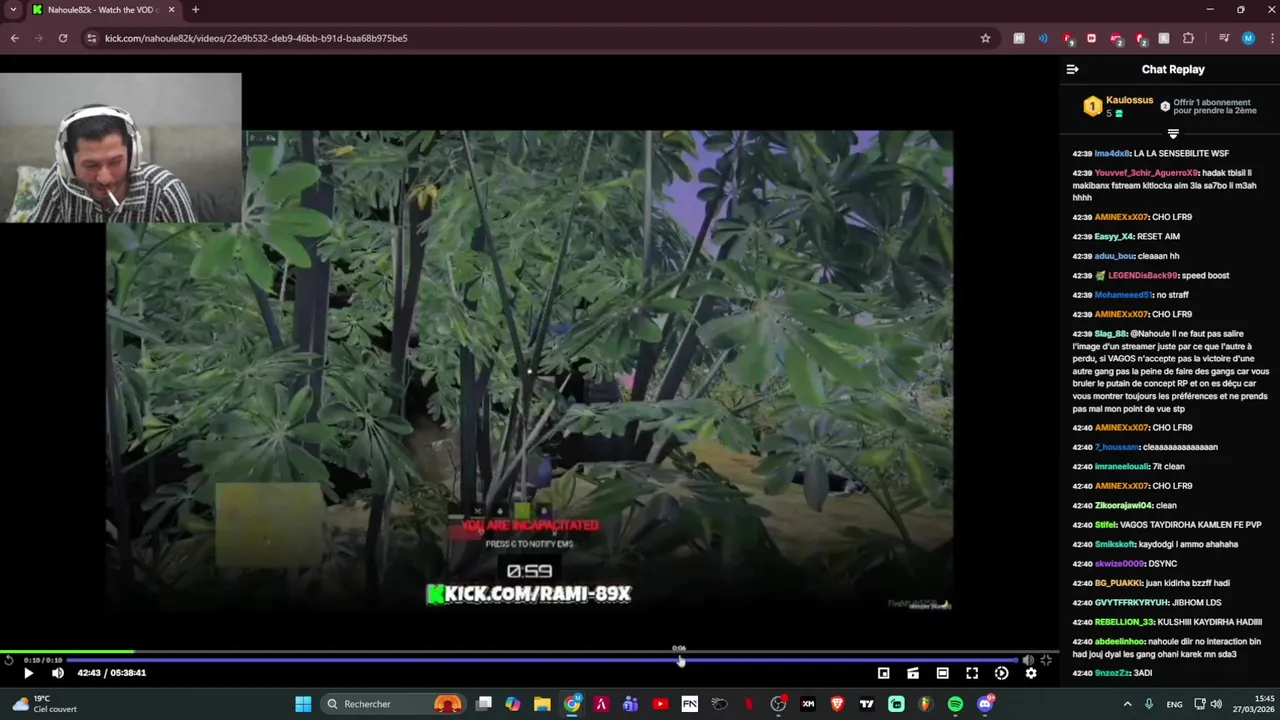Screen dimensions: 1280x720
Task: Open user skwize0009 in chat
Action: (1119, 564)
